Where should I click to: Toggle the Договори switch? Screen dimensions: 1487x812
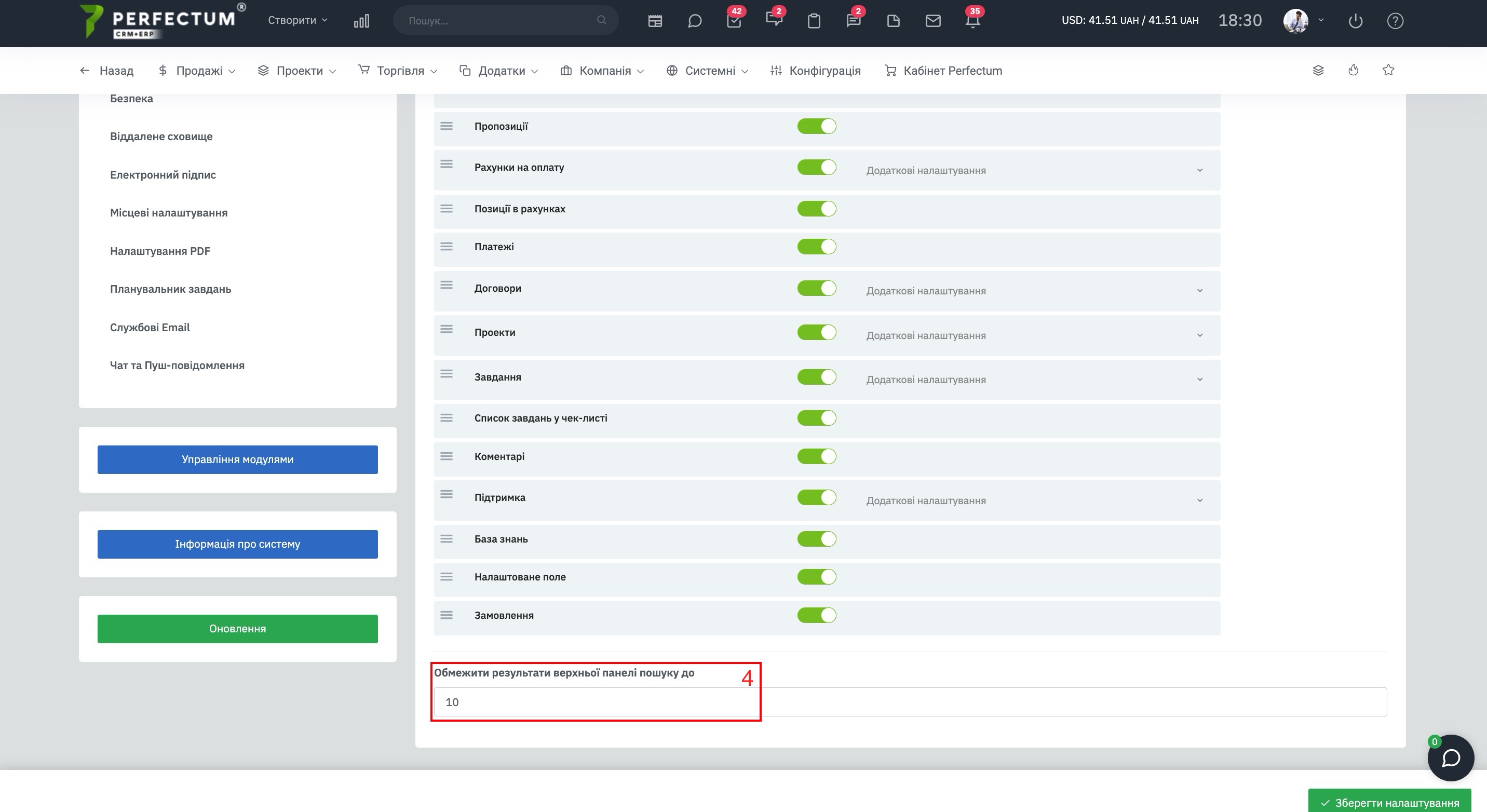pos(816,289)
